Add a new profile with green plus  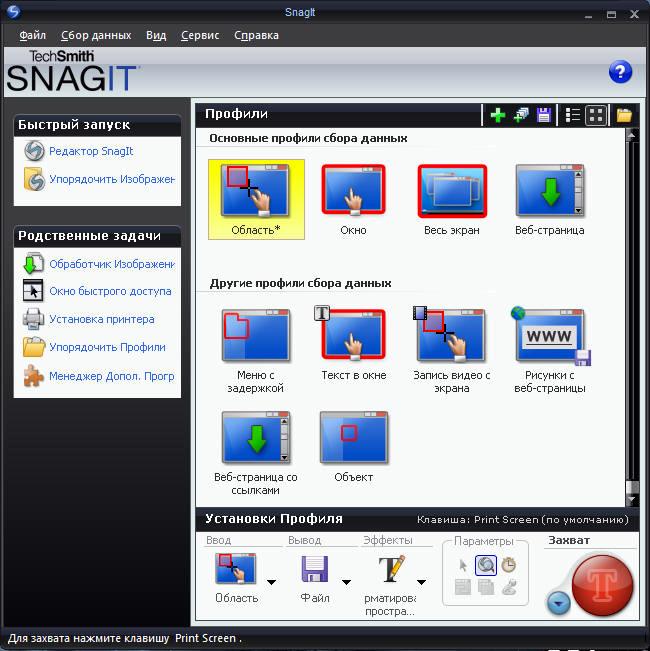497,115
